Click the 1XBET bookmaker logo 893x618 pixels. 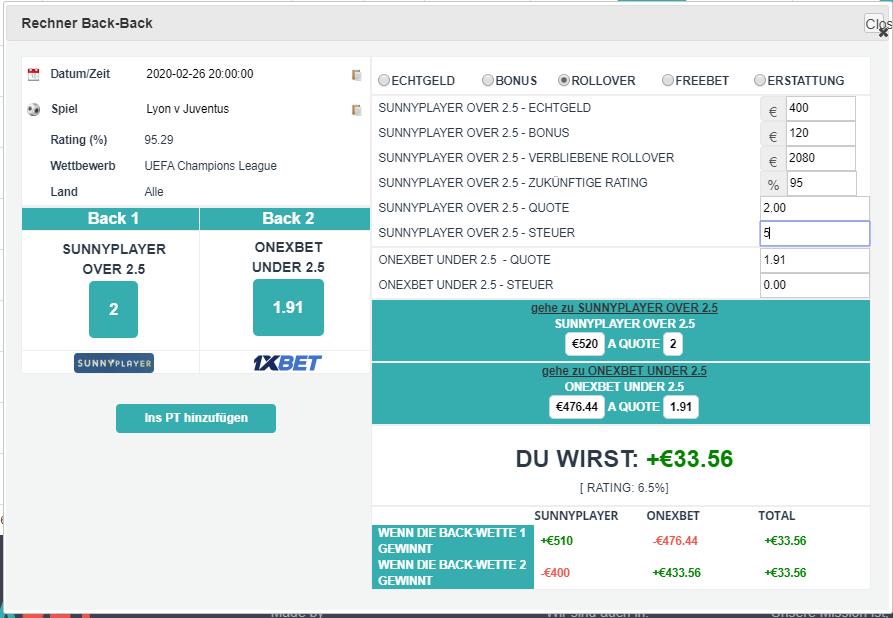[288, 363]
